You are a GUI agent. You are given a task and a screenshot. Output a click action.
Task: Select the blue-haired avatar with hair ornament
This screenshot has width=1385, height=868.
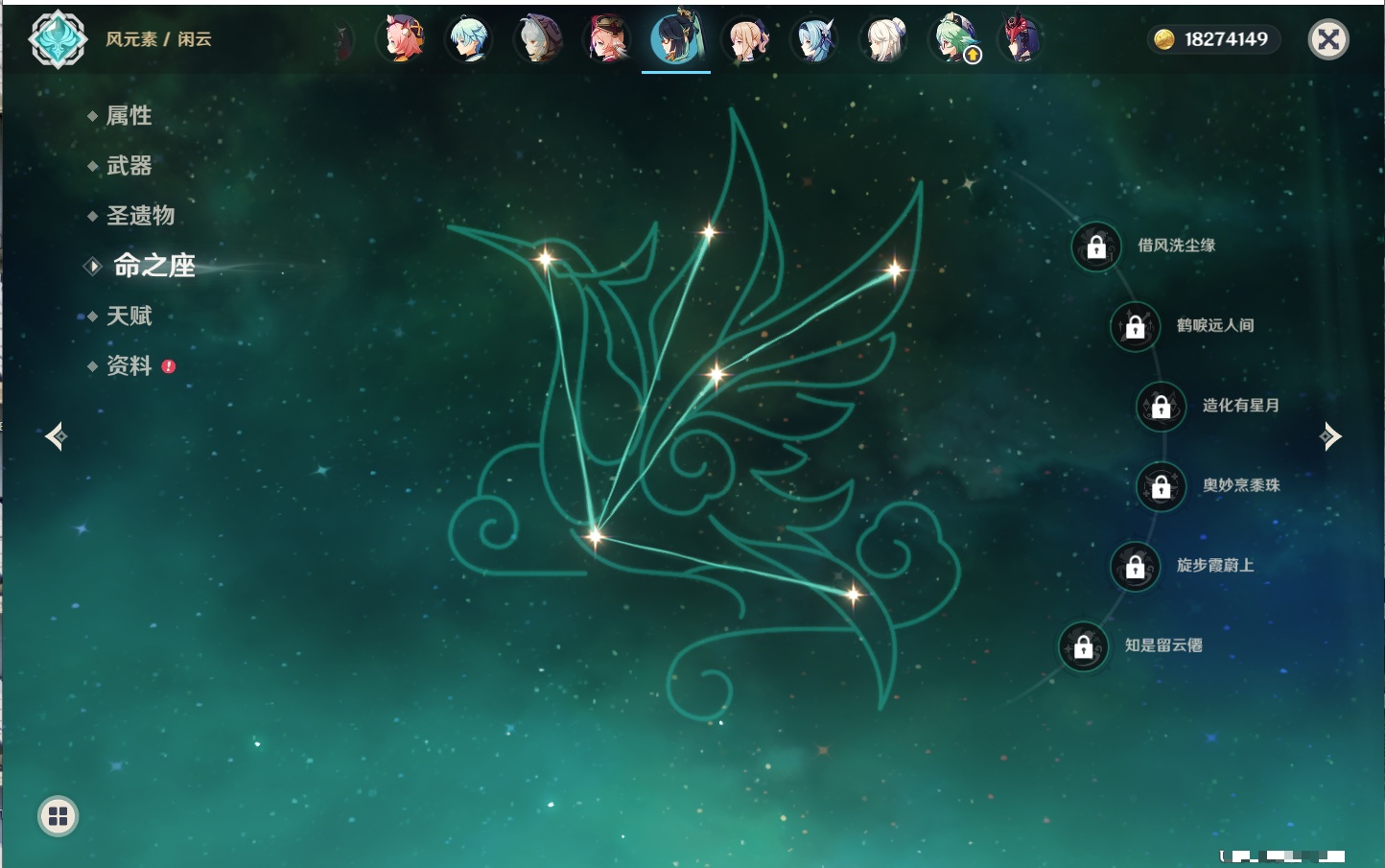(815, 39)
